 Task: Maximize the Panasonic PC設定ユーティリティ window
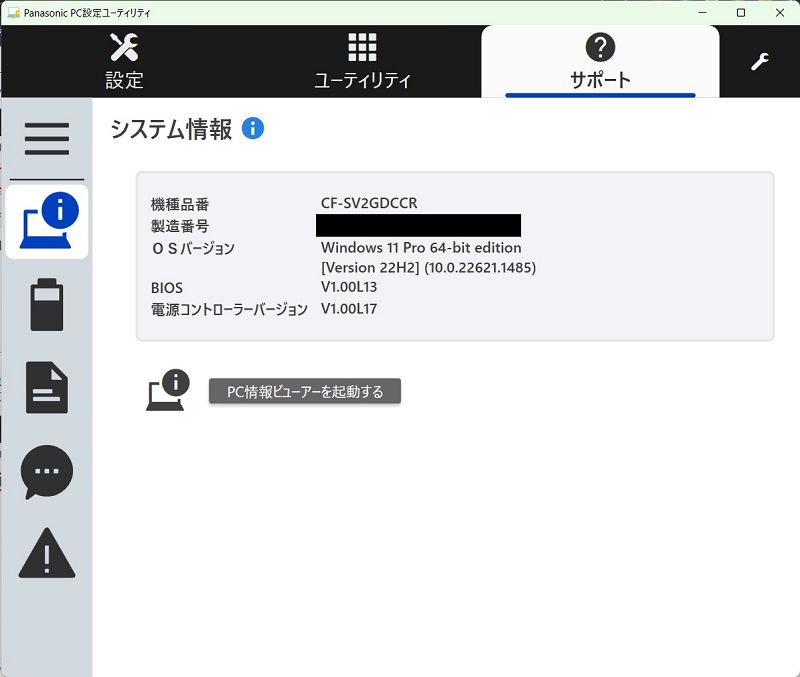coord(741,13)
